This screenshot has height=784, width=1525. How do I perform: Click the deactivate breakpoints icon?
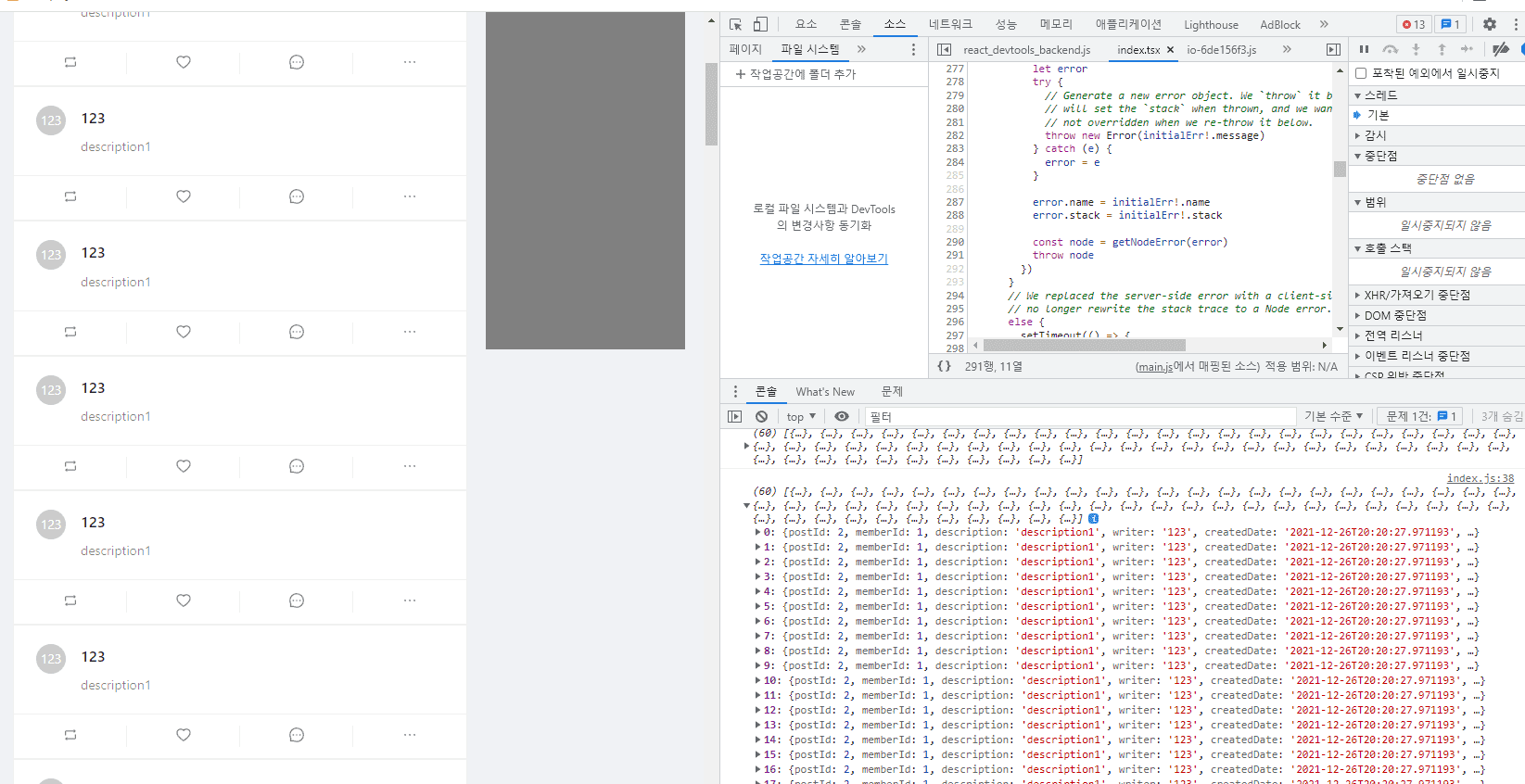[1501, 49]
